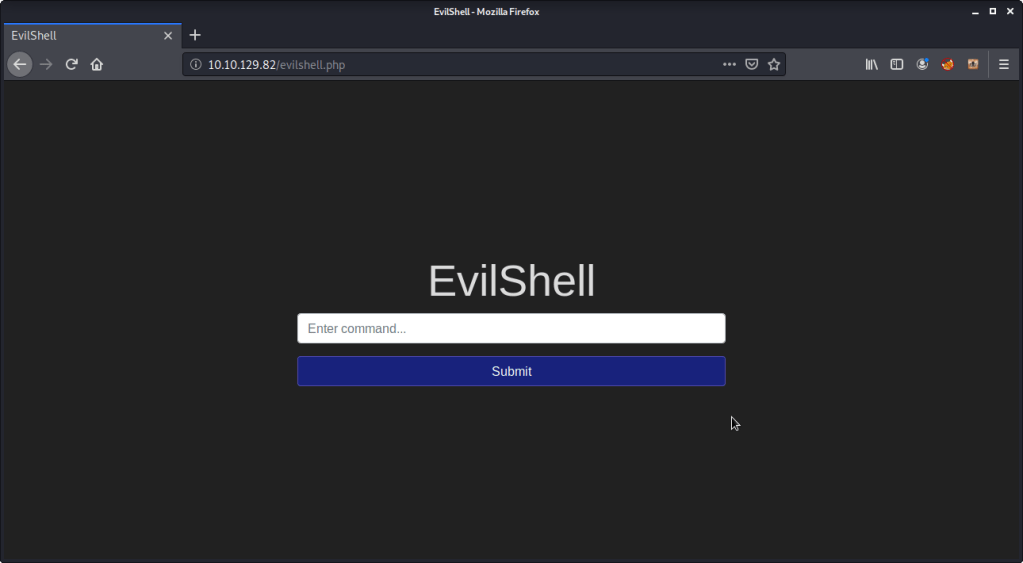Click the browser back arrow button
The height and width of the screenshot is (563, 1023).
(x=20, y=64)
